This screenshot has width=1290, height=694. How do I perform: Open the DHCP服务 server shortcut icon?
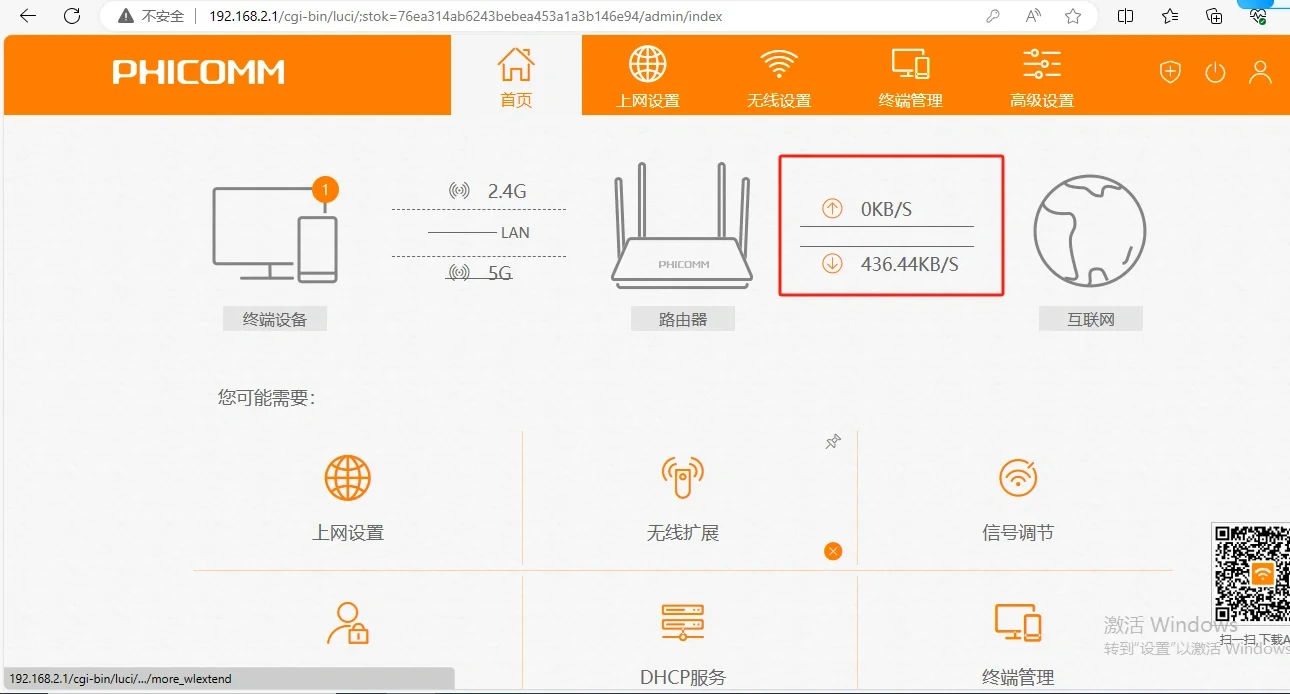(682, 622)
